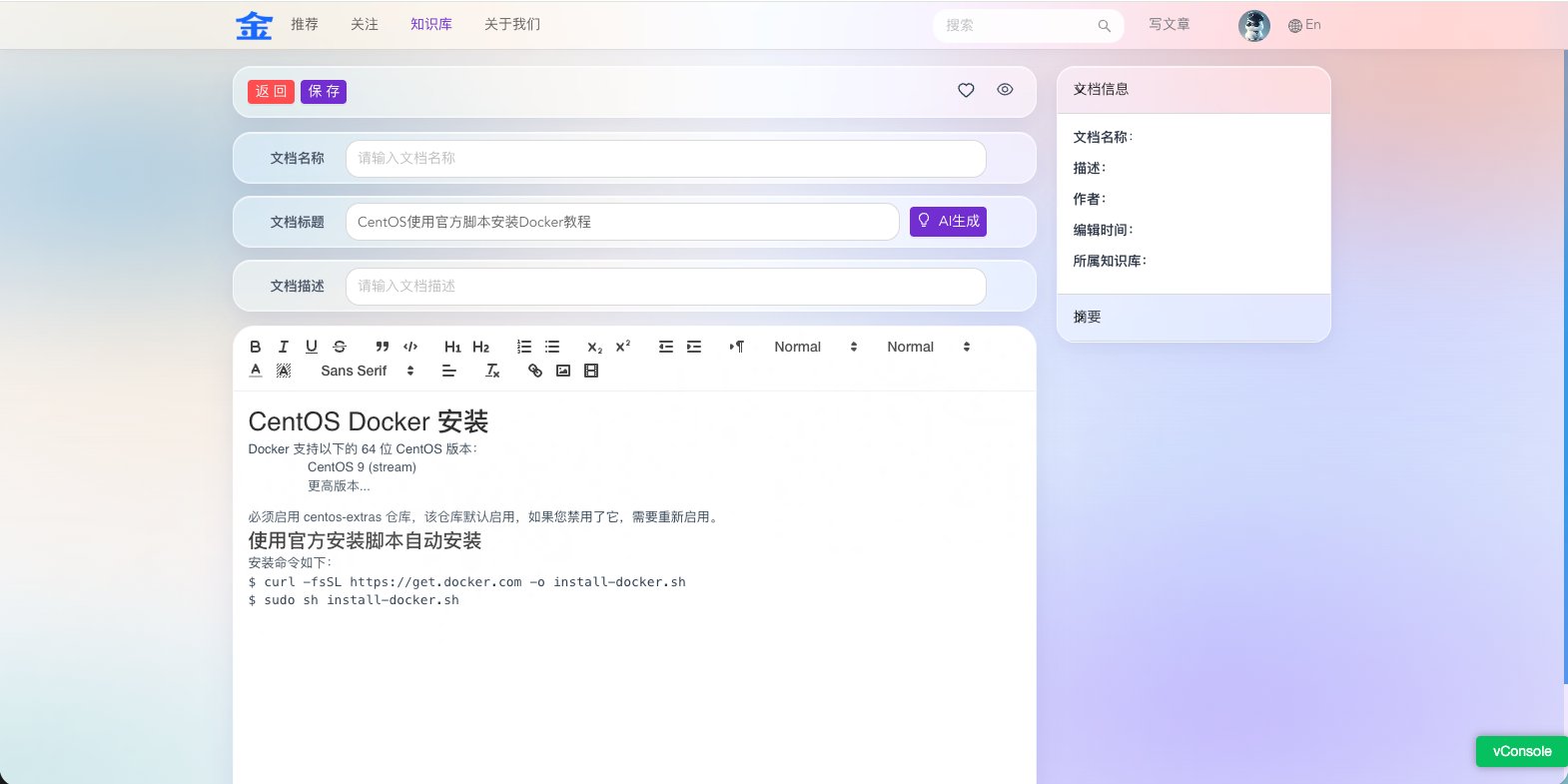The height and width of the screenshot is (784, 1568).
Task: Clear text formatting with the Tx icon
Action: point(492,371)
